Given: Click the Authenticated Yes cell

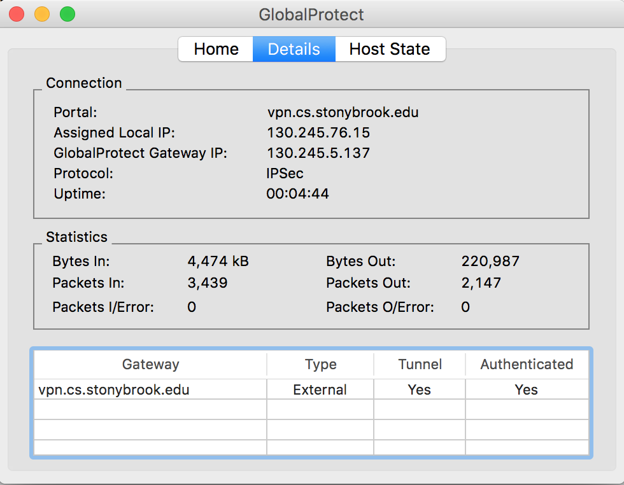Looking at the screenshot, I should point(526,390).
